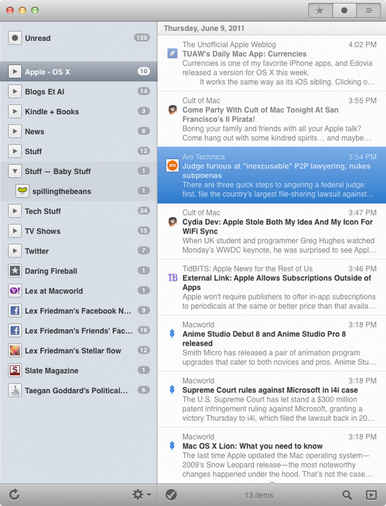Click Taegan Goddard's Political feed icon
Viewport: 386px width, 506px height.
(x=15, y=390)
